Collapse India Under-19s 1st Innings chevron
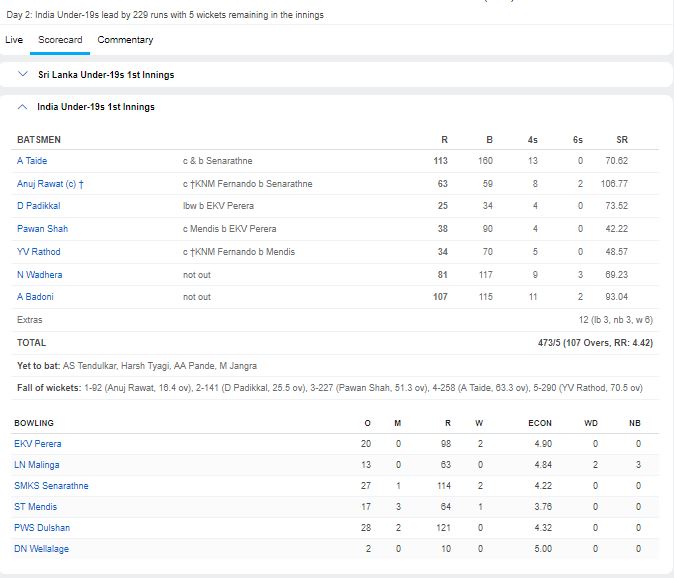Viewport: 674px width, 578px height. [x=22, y=107]
